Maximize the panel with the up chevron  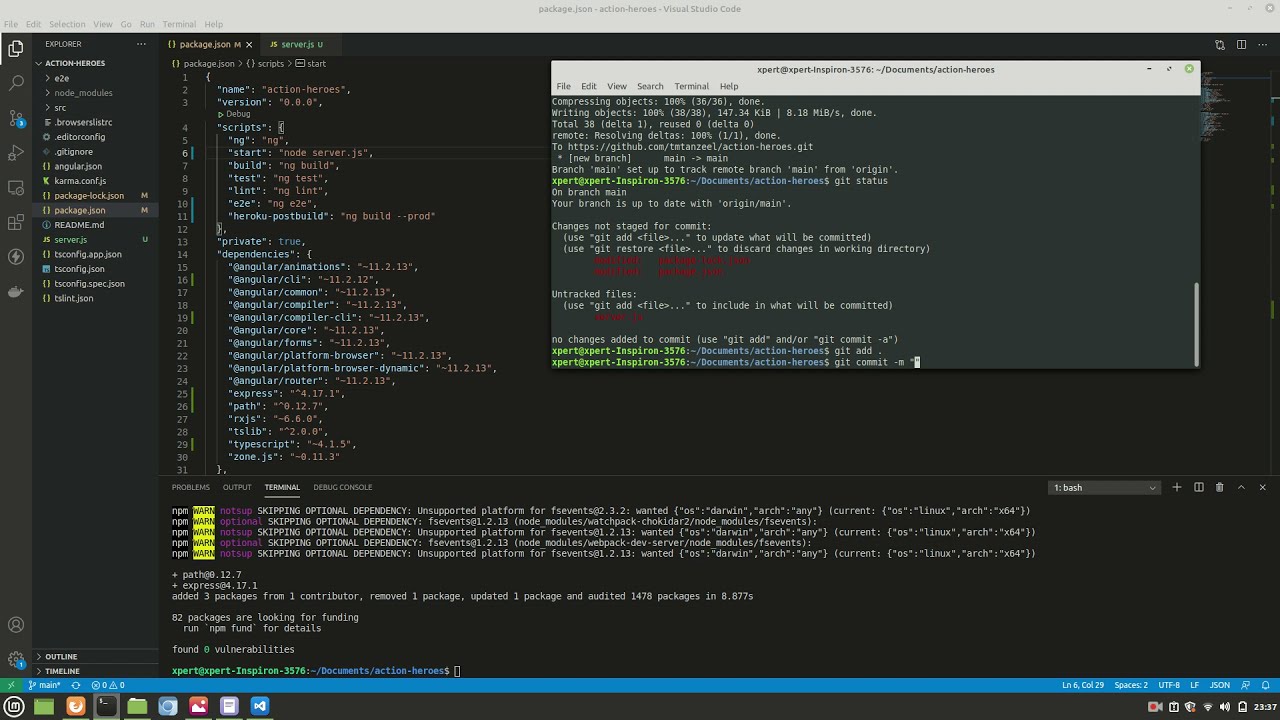click(x=1241, y=487)
